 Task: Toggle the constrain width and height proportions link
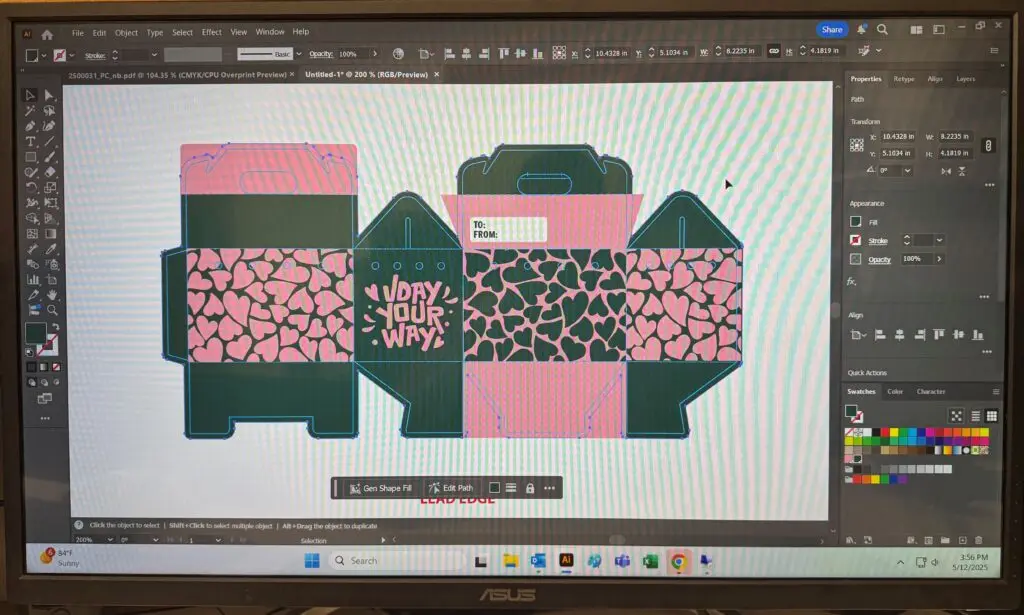click(774, 51)
